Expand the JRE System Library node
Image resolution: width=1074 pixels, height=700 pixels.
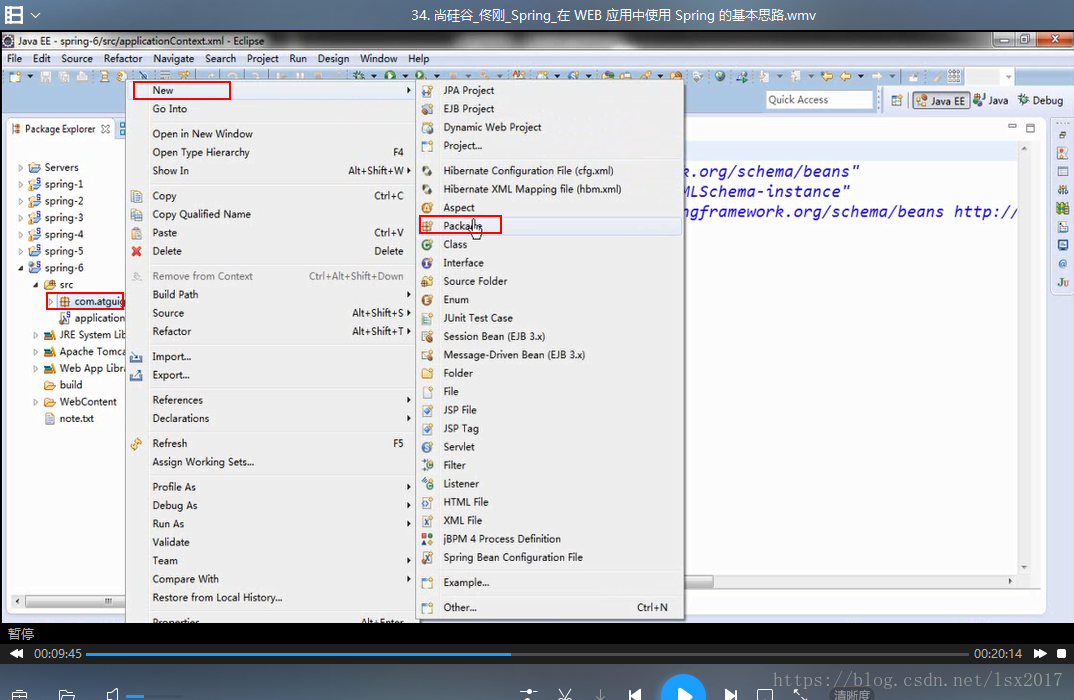tap(36, 335)
